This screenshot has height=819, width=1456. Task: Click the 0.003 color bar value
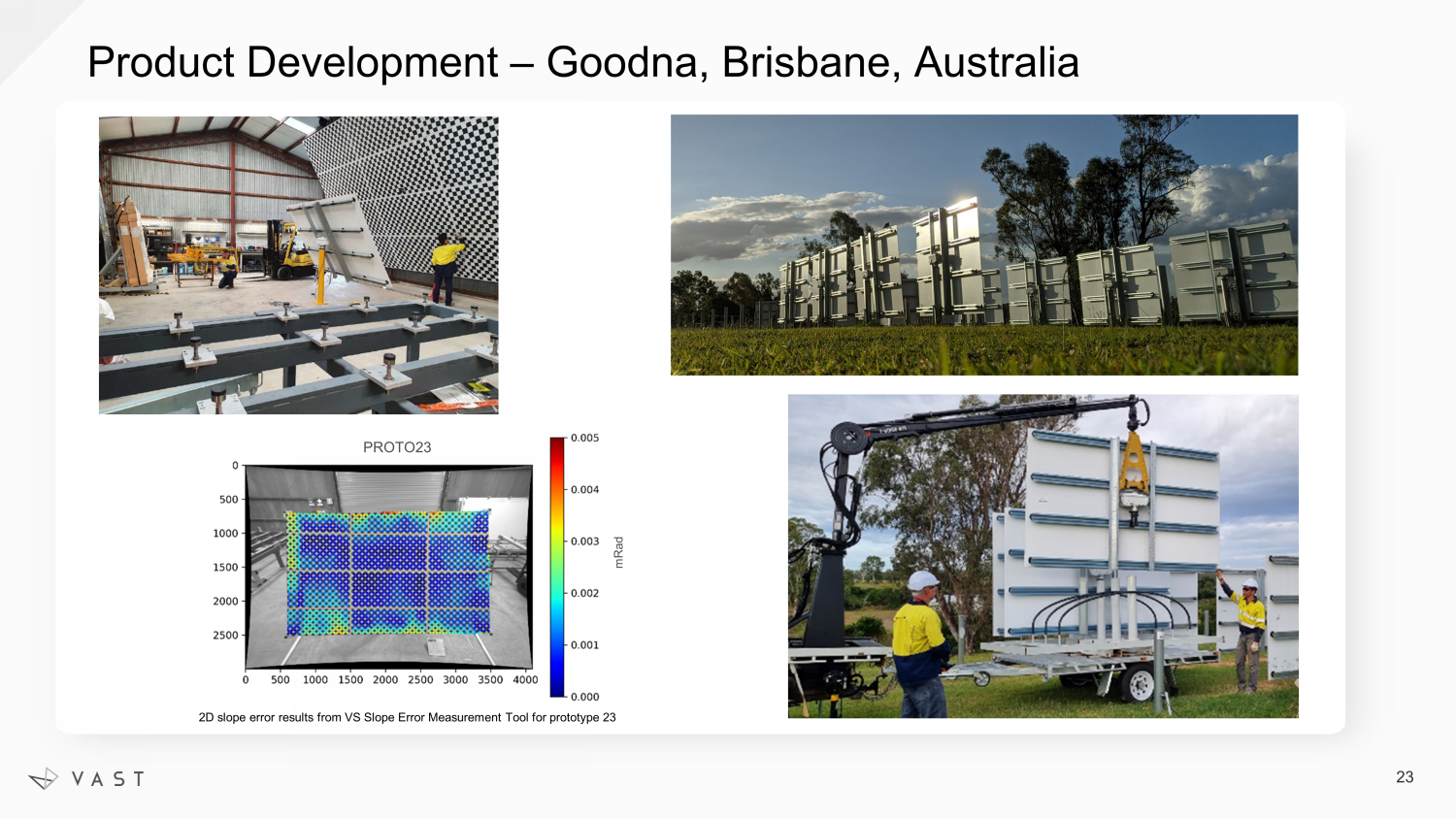[584, 541]
